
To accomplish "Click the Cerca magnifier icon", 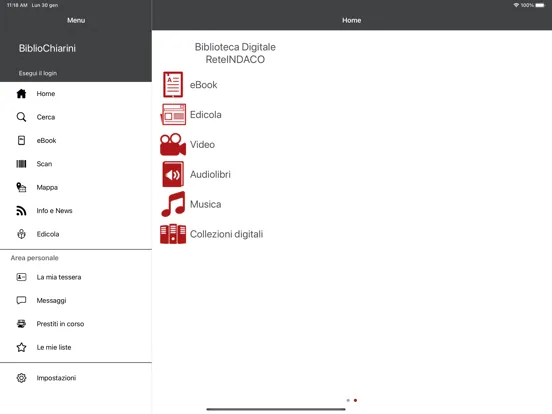I will click(21, 117).
